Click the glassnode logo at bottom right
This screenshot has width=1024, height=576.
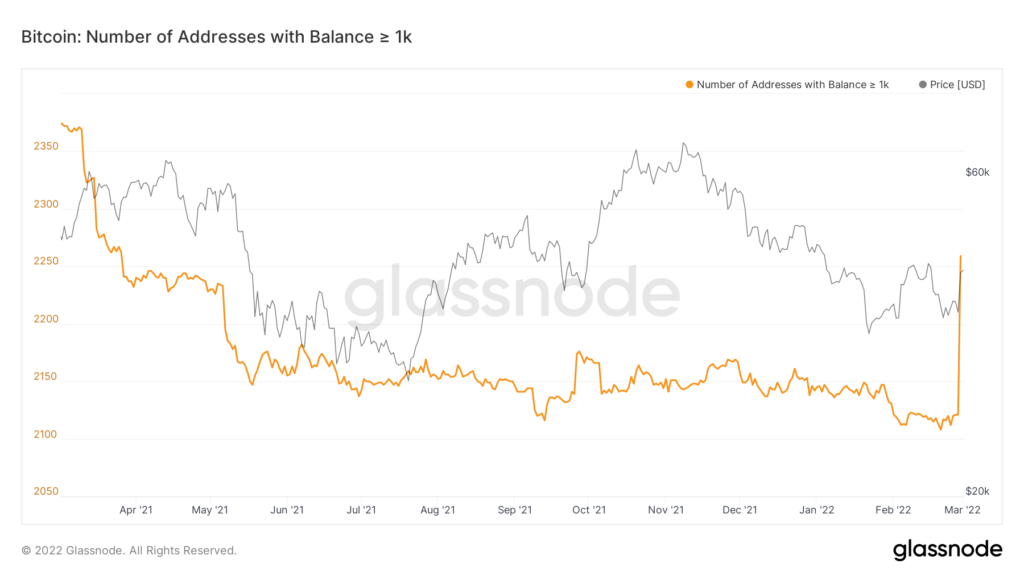point(947,549)
